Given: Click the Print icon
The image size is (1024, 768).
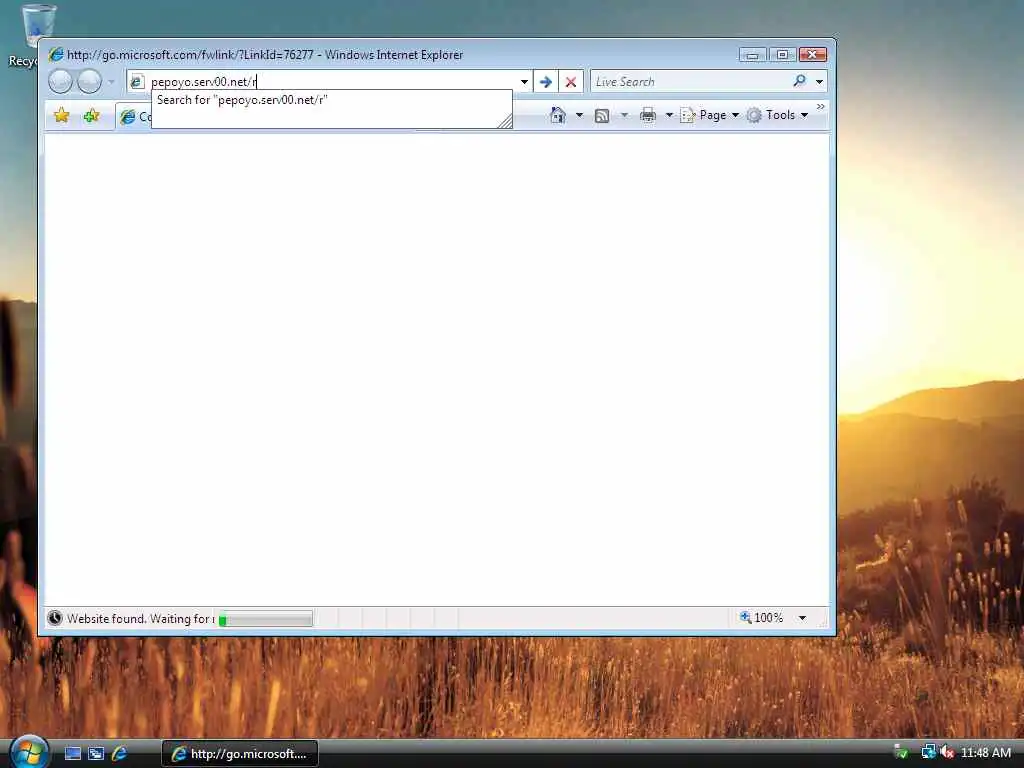Looking at the screenshot, I should click(648, 116).
